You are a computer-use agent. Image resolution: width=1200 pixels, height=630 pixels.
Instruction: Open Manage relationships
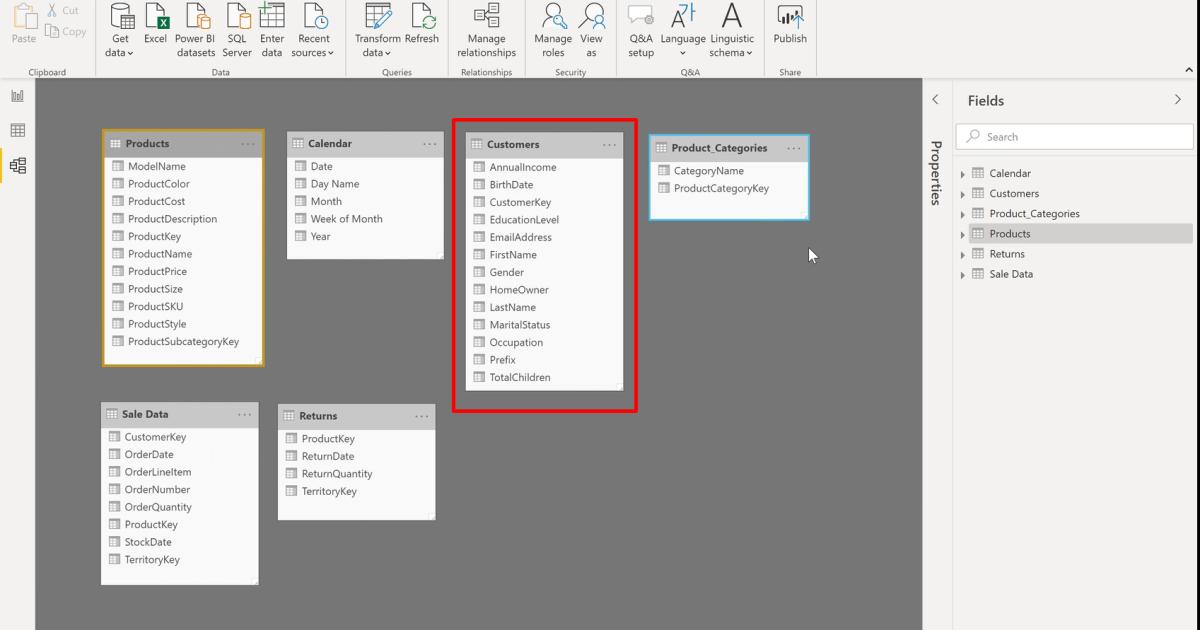[x=486, y=30]
